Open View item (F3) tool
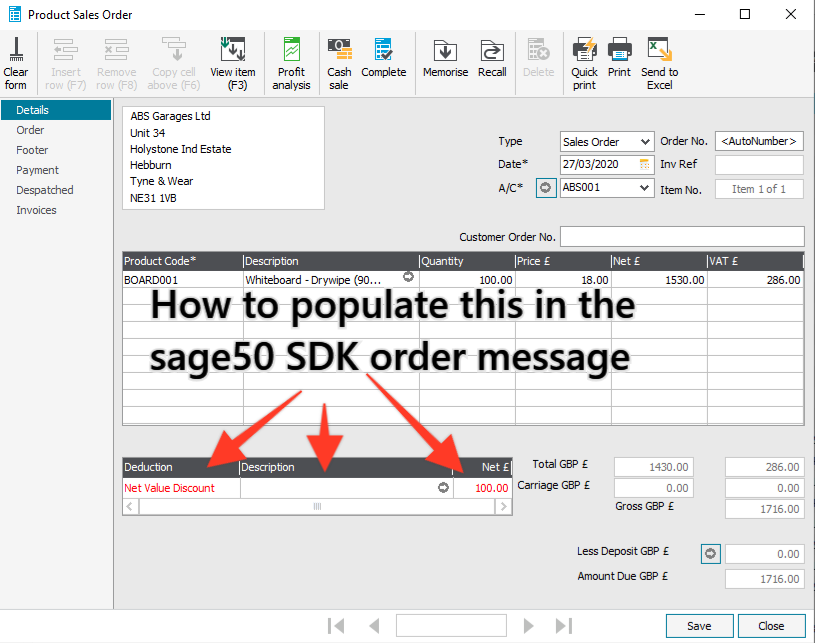 (x=233, y=62)
